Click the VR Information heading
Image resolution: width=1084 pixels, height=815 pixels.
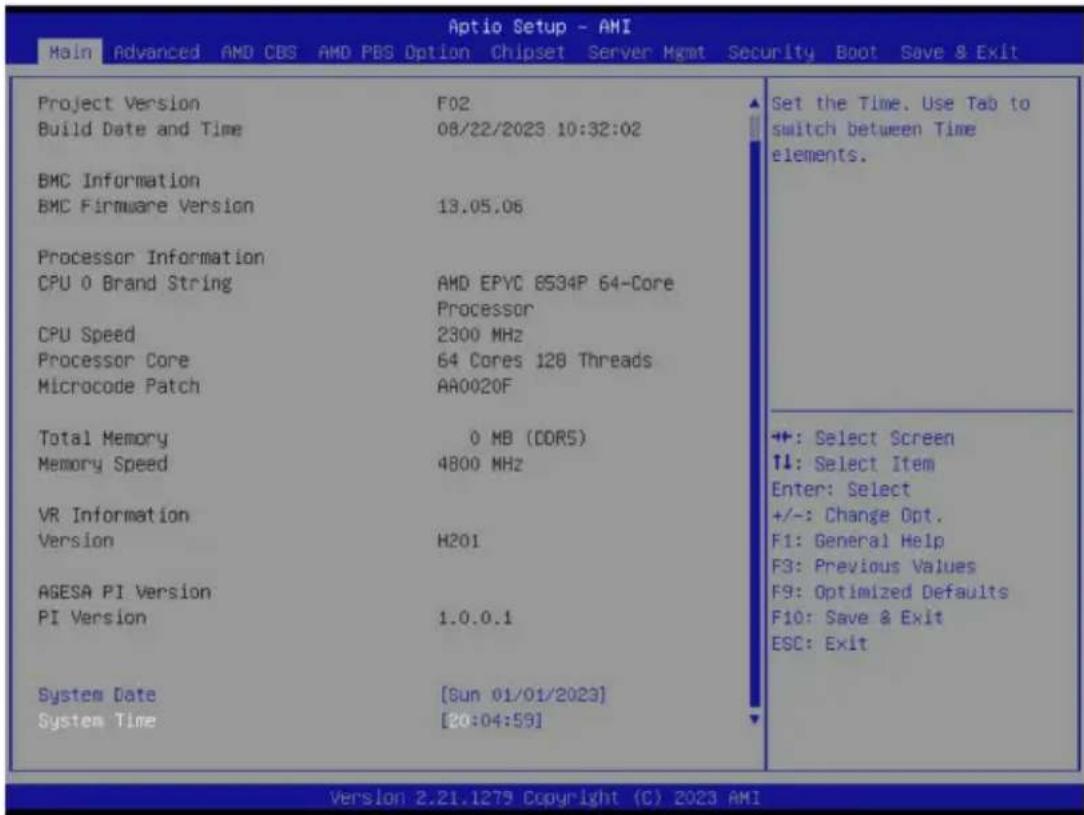click(113, 515)
